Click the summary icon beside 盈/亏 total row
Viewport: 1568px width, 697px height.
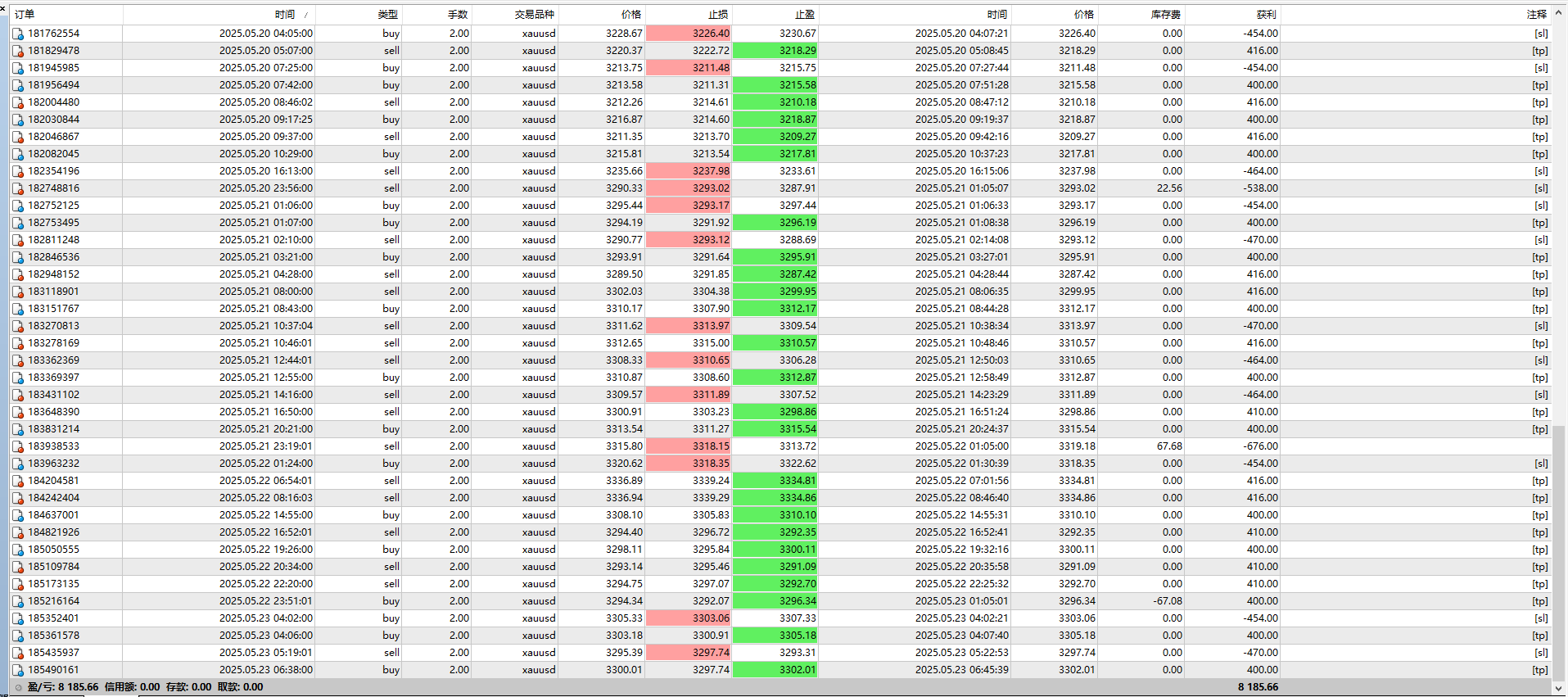coord(18,687)
